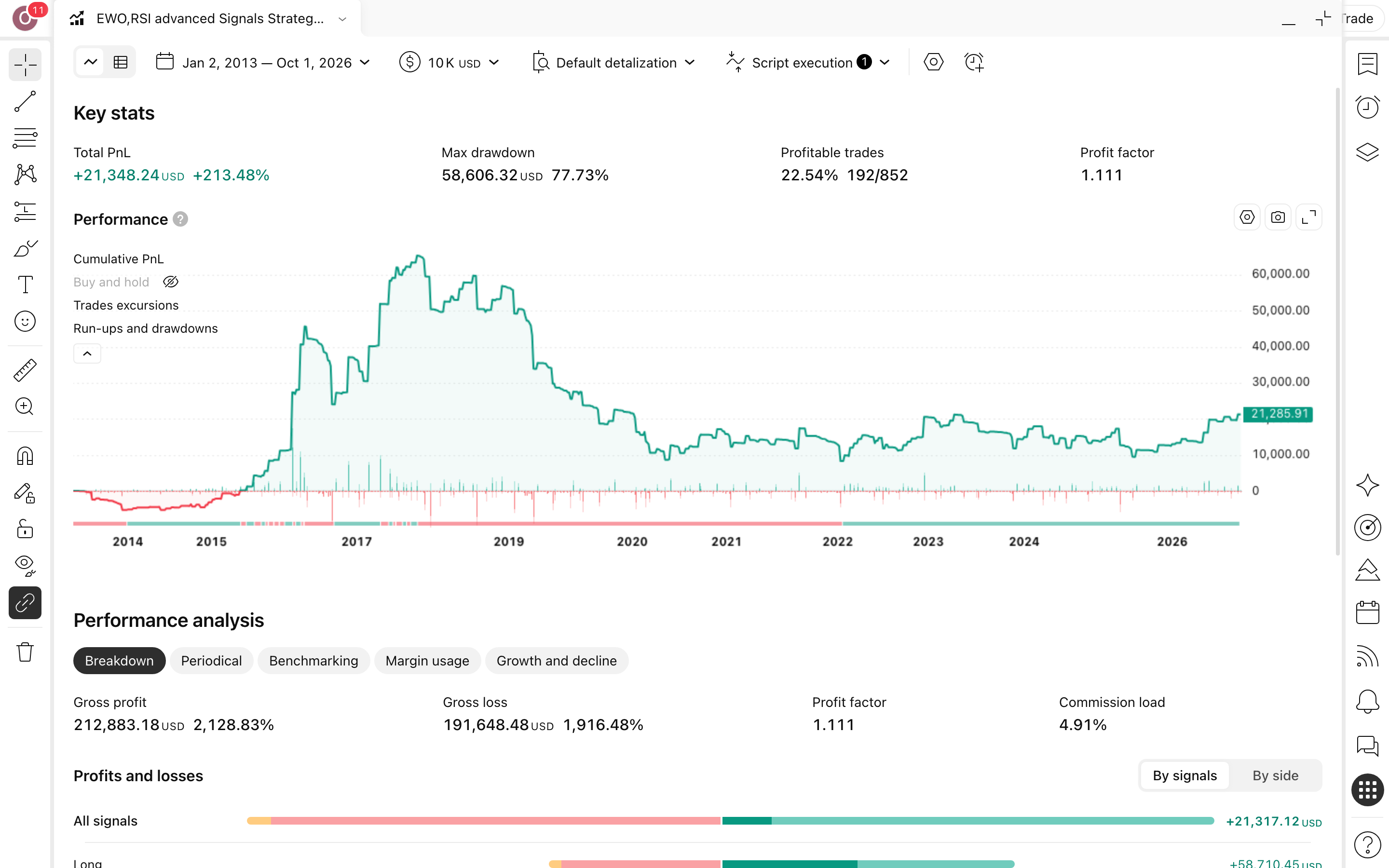The height and width of the screenshot is (868, 1389).
Task: Click the vertical scrollbar of the report
Action: pyautogui.click(x=1337, y=322)
